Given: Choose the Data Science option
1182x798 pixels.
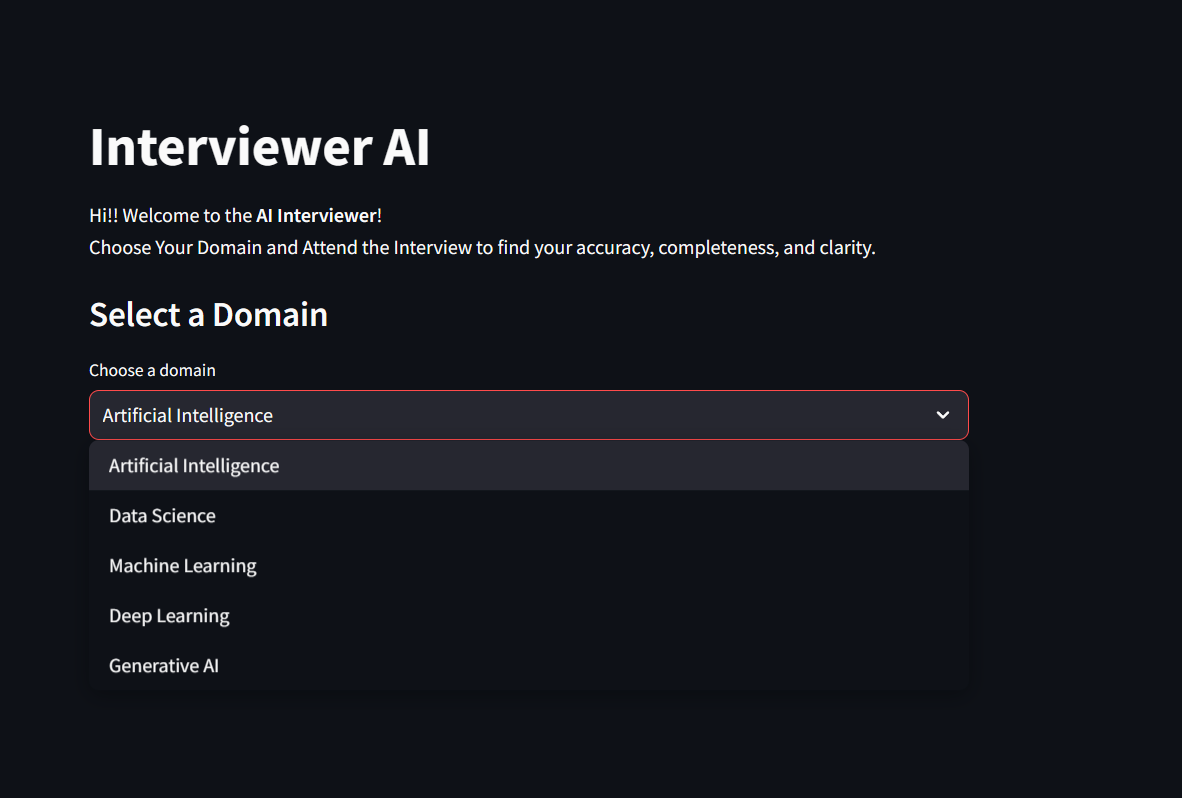Looking at the screenshot, I should 528,515.
